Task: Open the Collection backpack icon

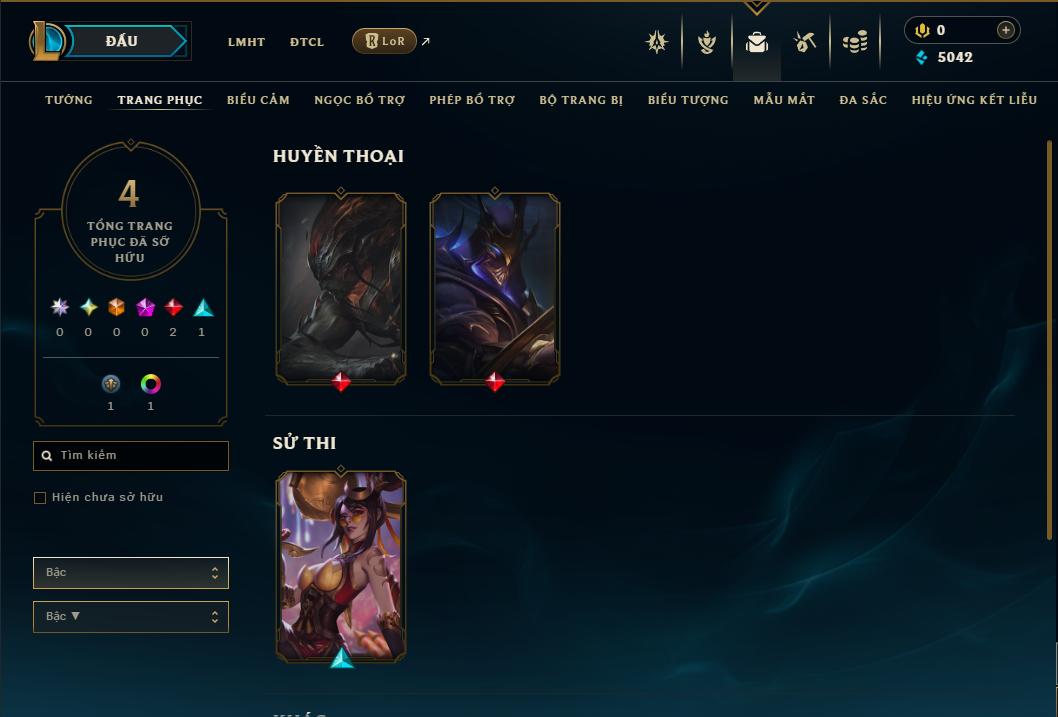Action: (x=756, y=42)
